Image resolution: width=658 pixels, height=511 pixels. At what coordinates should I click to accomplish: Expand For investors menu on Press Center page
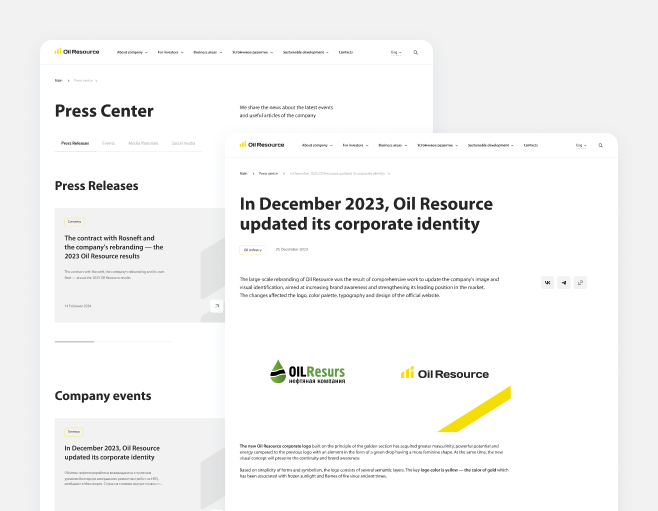click(x=170, y=52)
